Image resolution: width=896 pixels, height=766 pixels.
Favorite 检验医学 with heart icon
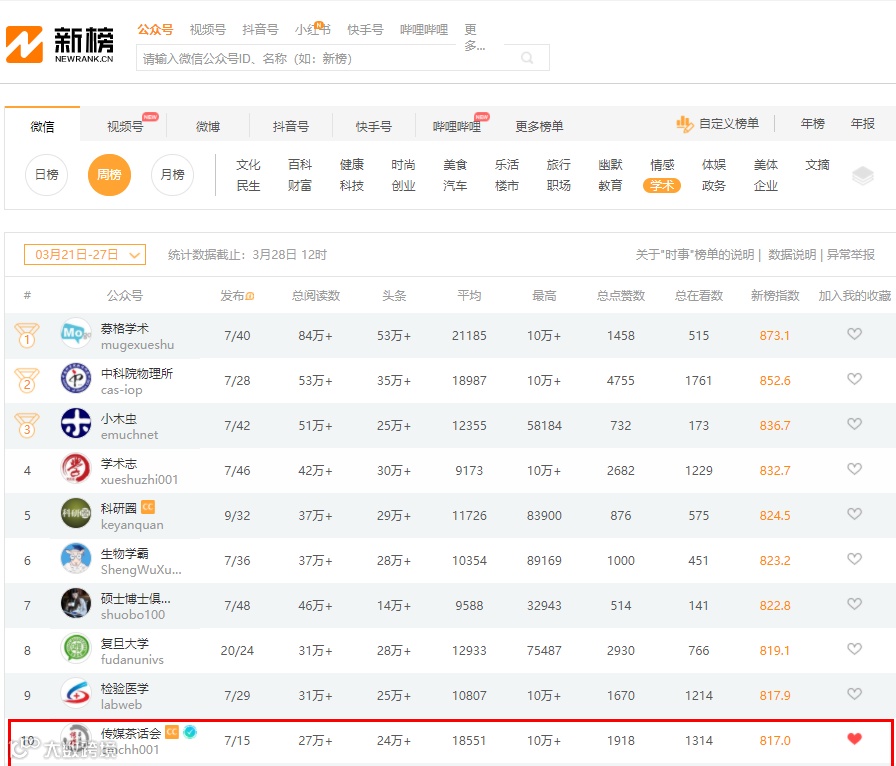point(854,694)
